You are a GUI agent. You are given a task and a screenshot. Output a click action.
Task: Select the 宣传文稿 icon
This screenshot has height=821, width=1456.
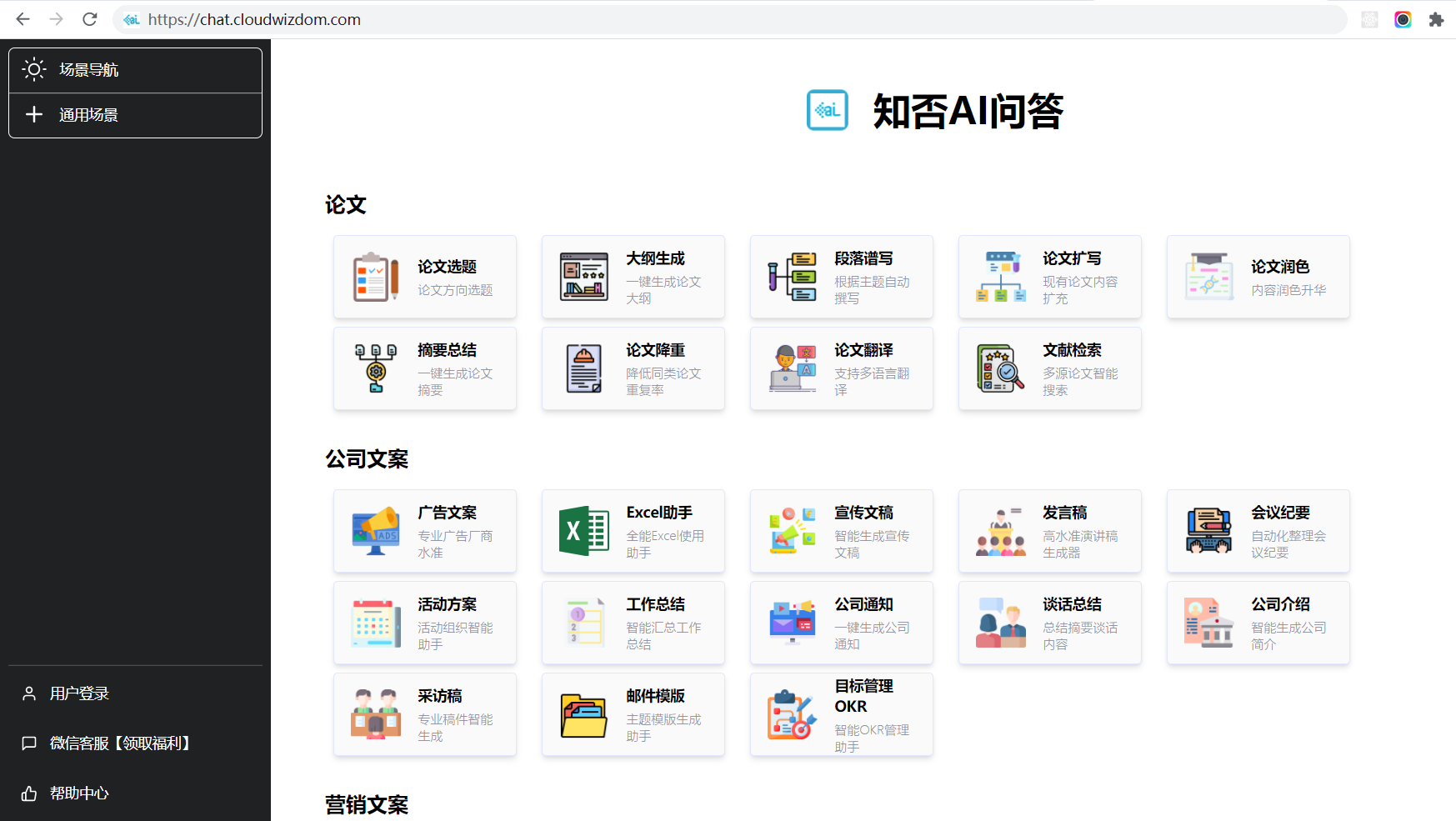pos(793,531)
